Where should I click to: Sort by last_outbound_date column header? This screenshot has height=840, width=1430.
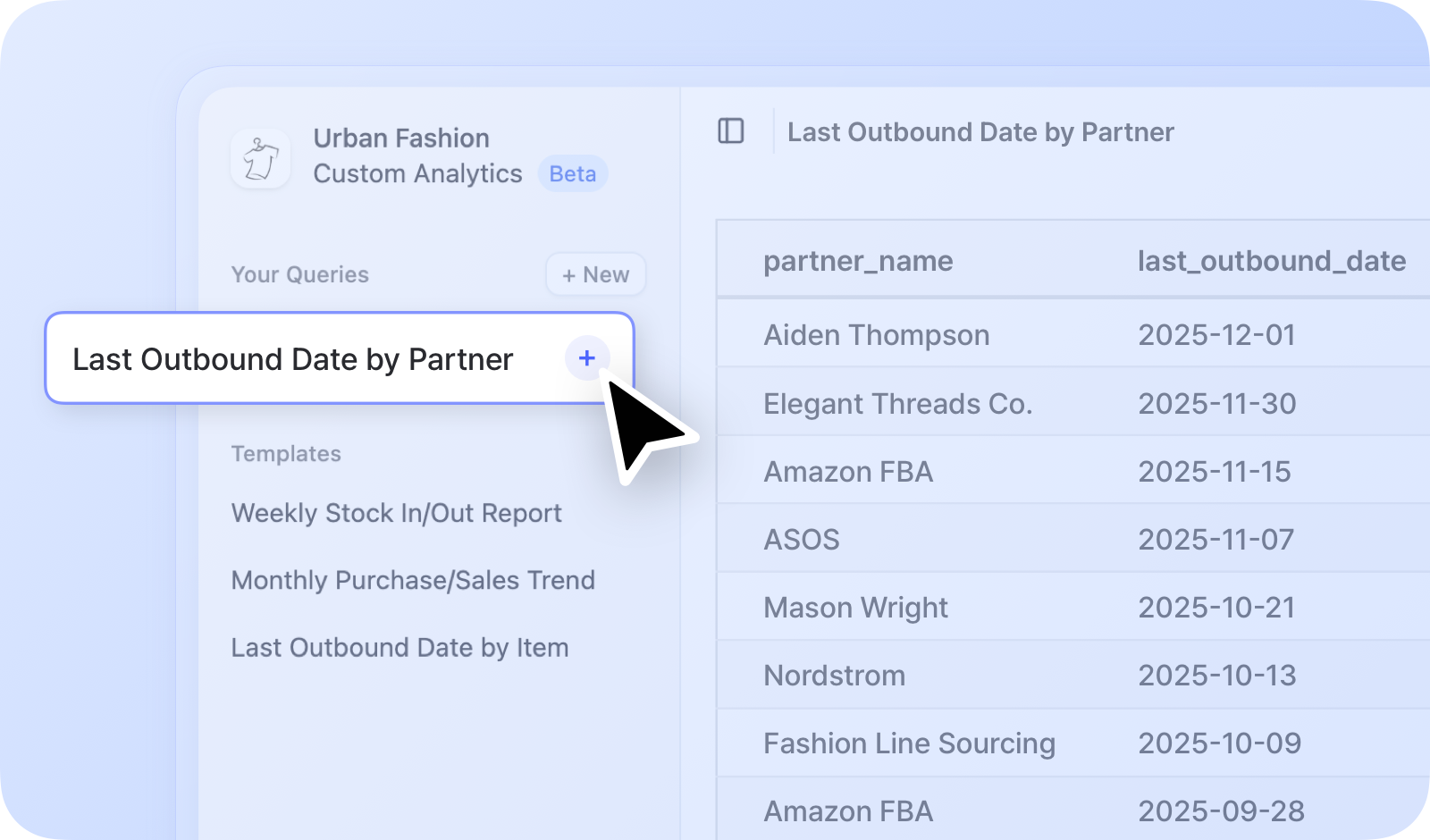[1271, 261]
